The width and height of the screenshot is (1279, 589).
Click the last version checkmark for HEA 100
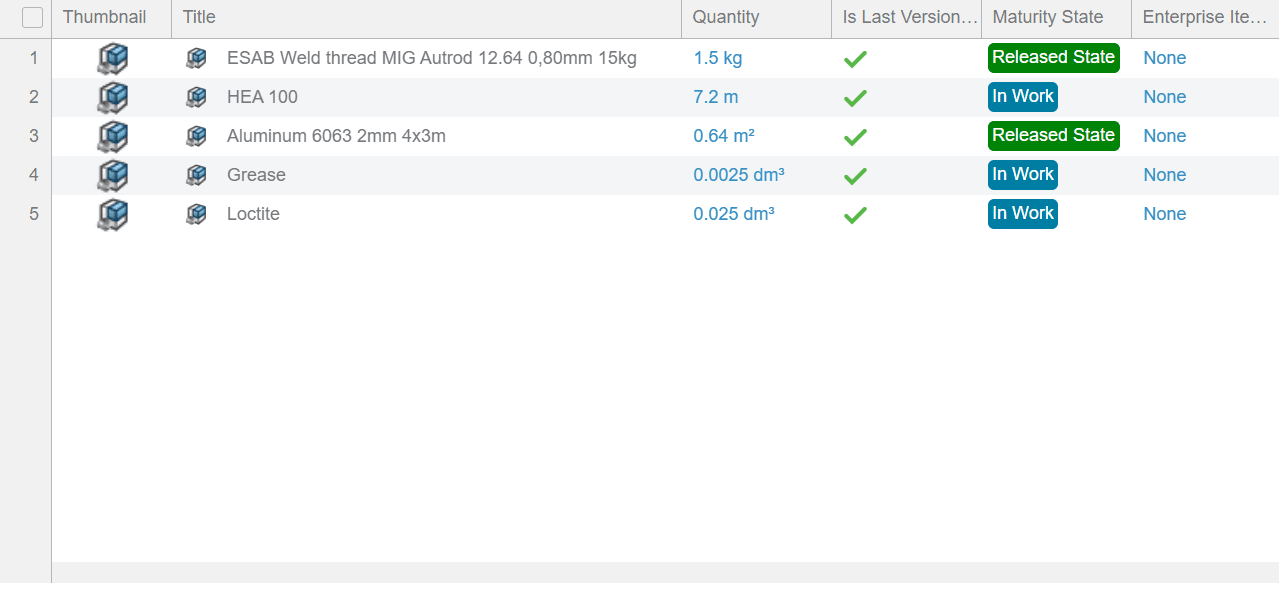click(x=854, y=98)
